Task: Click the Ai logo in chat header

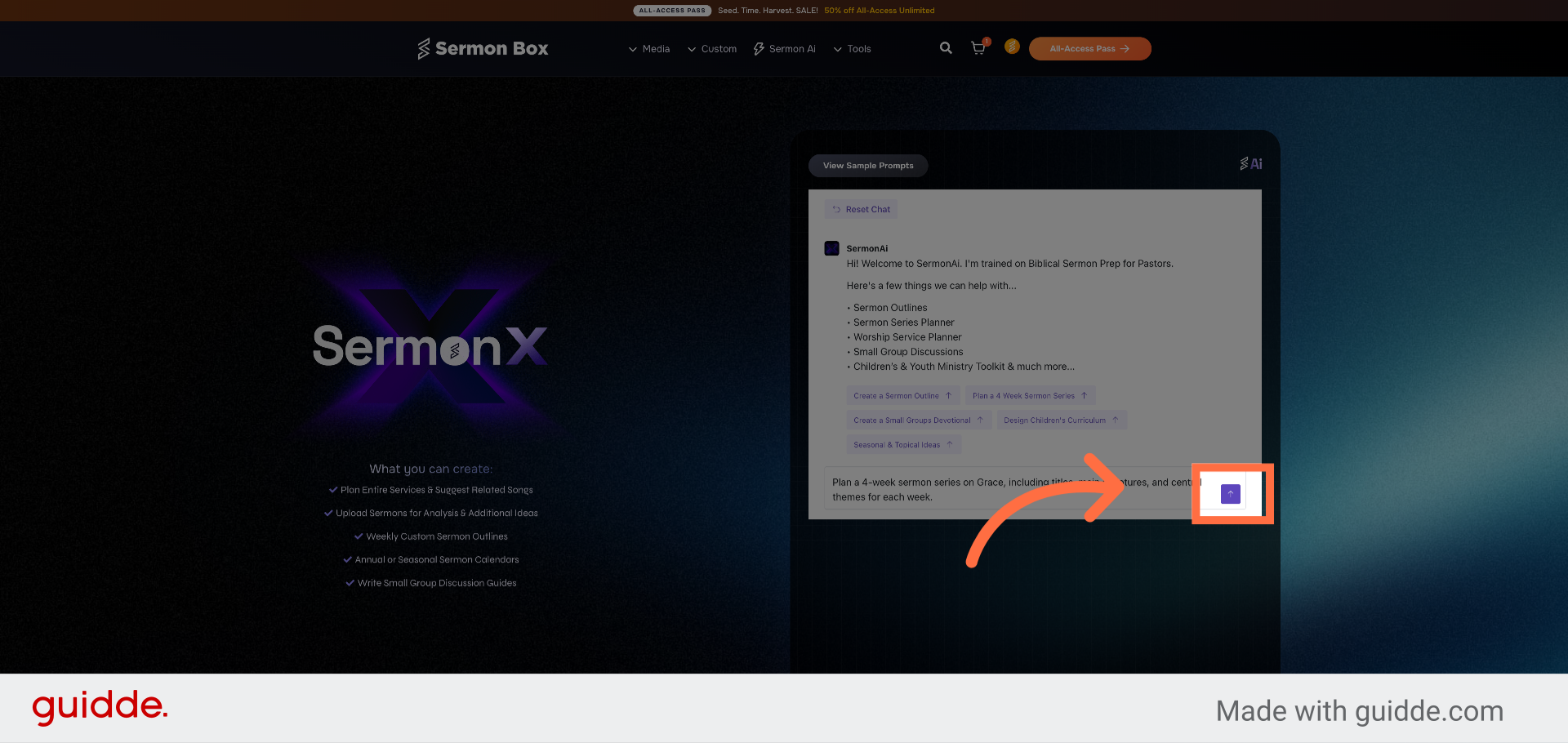Action: [1251, 163]
